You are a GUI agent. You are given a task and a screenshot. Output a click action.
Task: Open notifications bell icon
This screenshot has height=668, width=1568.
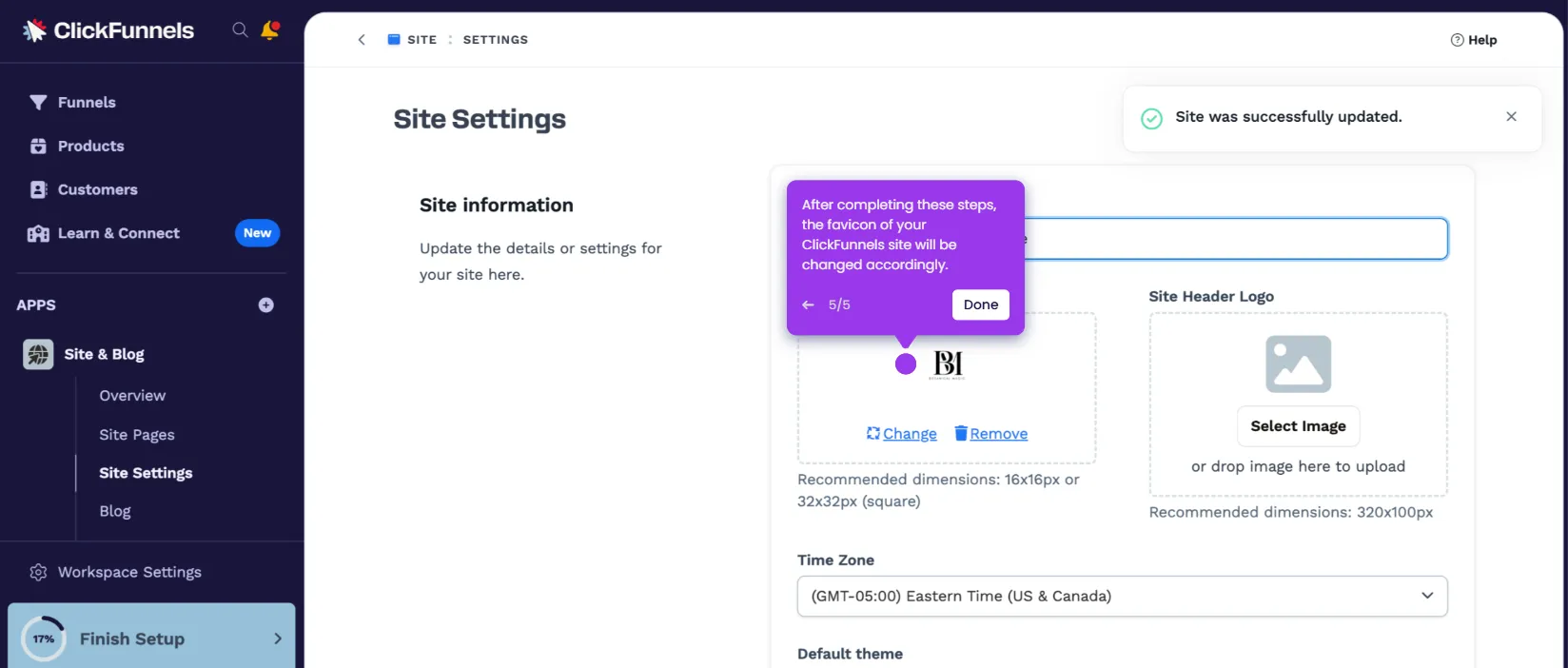coord(270,30)
